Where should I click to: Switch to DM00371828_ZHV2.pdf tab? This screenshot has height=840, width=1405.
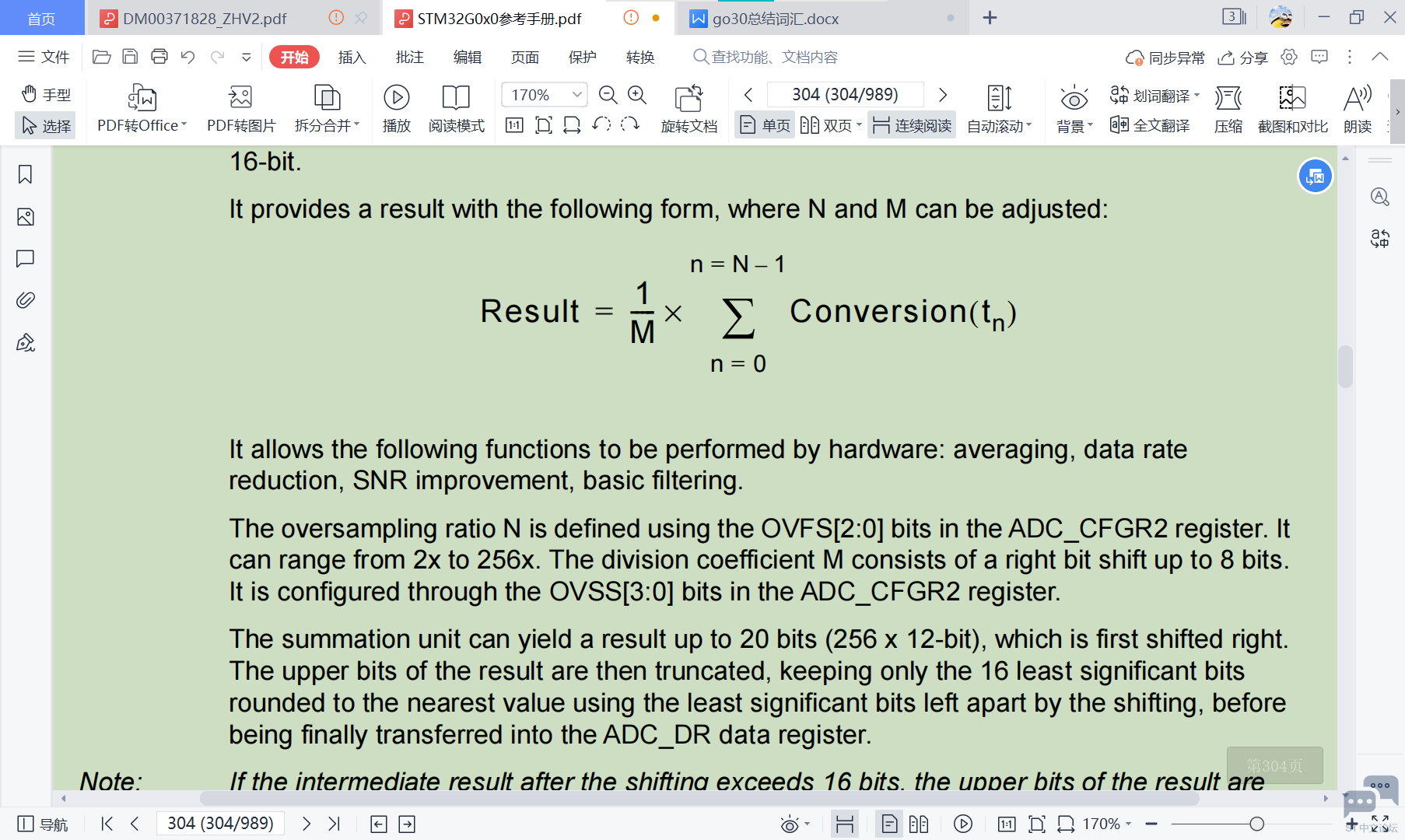point(205,18)
